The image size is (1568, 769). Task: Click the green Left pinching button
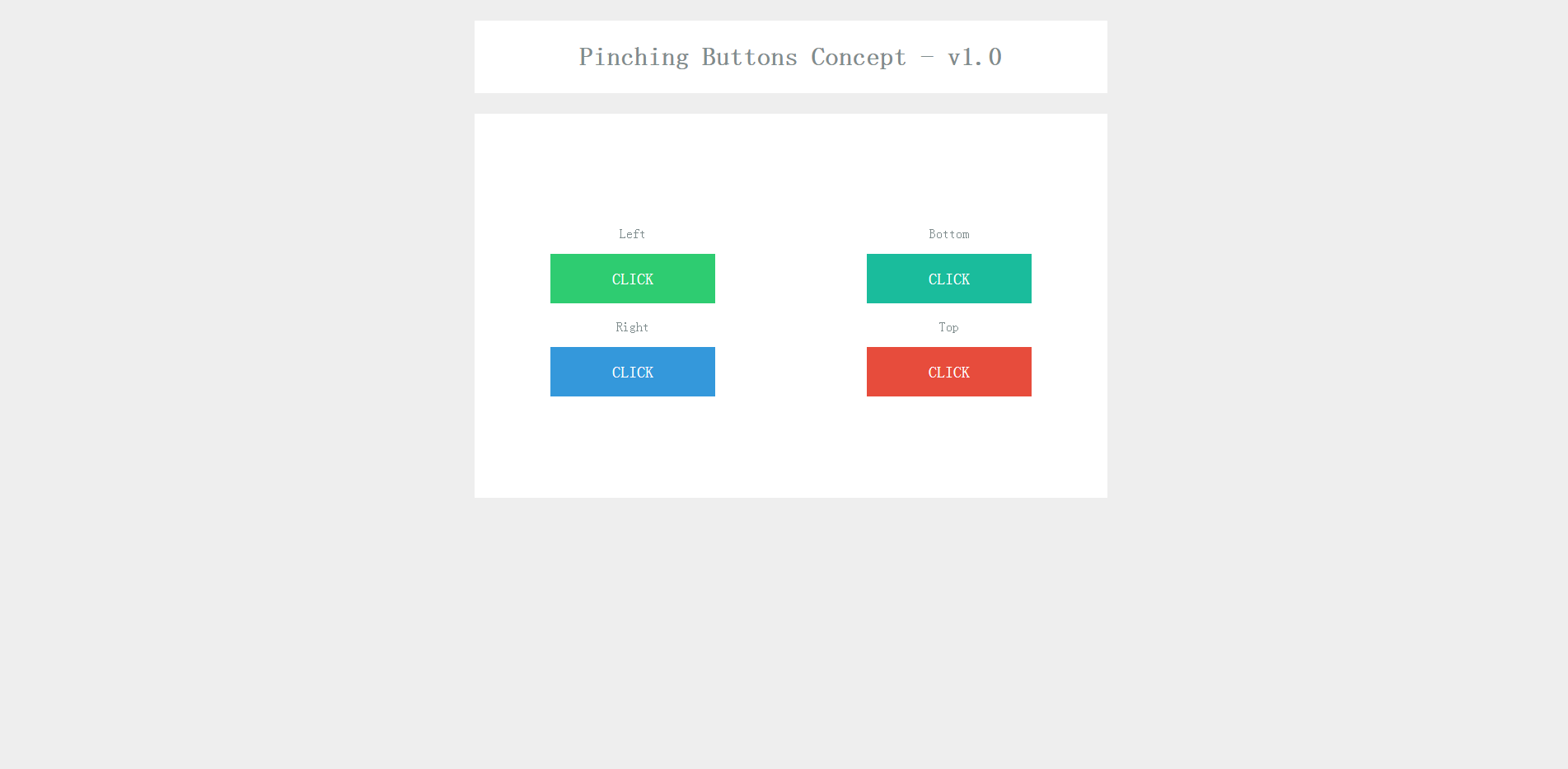[x=632, y=279]
